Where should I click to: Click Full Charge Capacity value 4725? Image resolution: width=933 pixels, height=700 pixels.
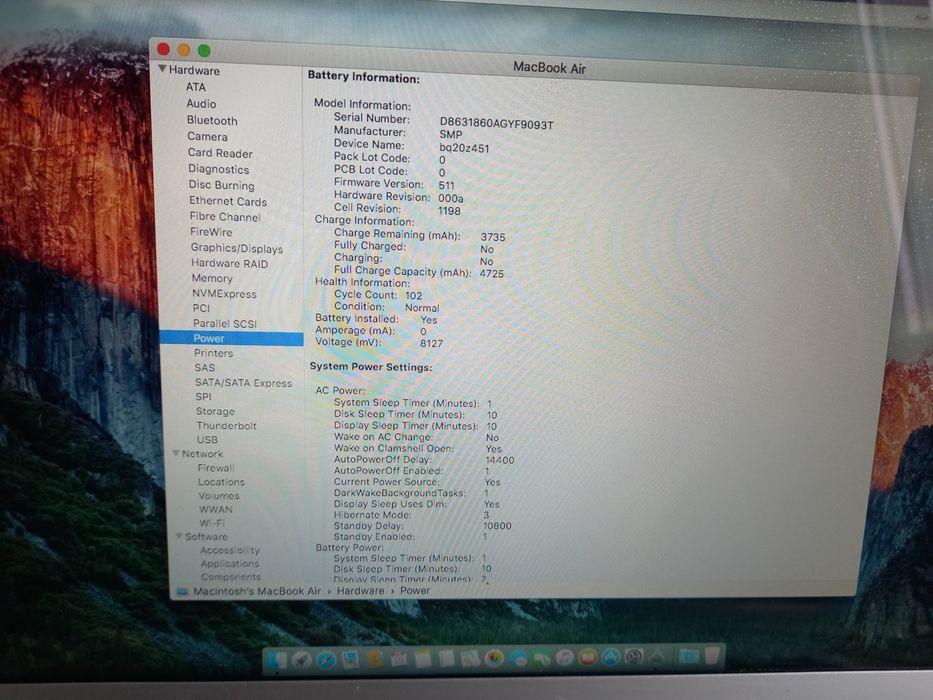[x=491, y=274]
